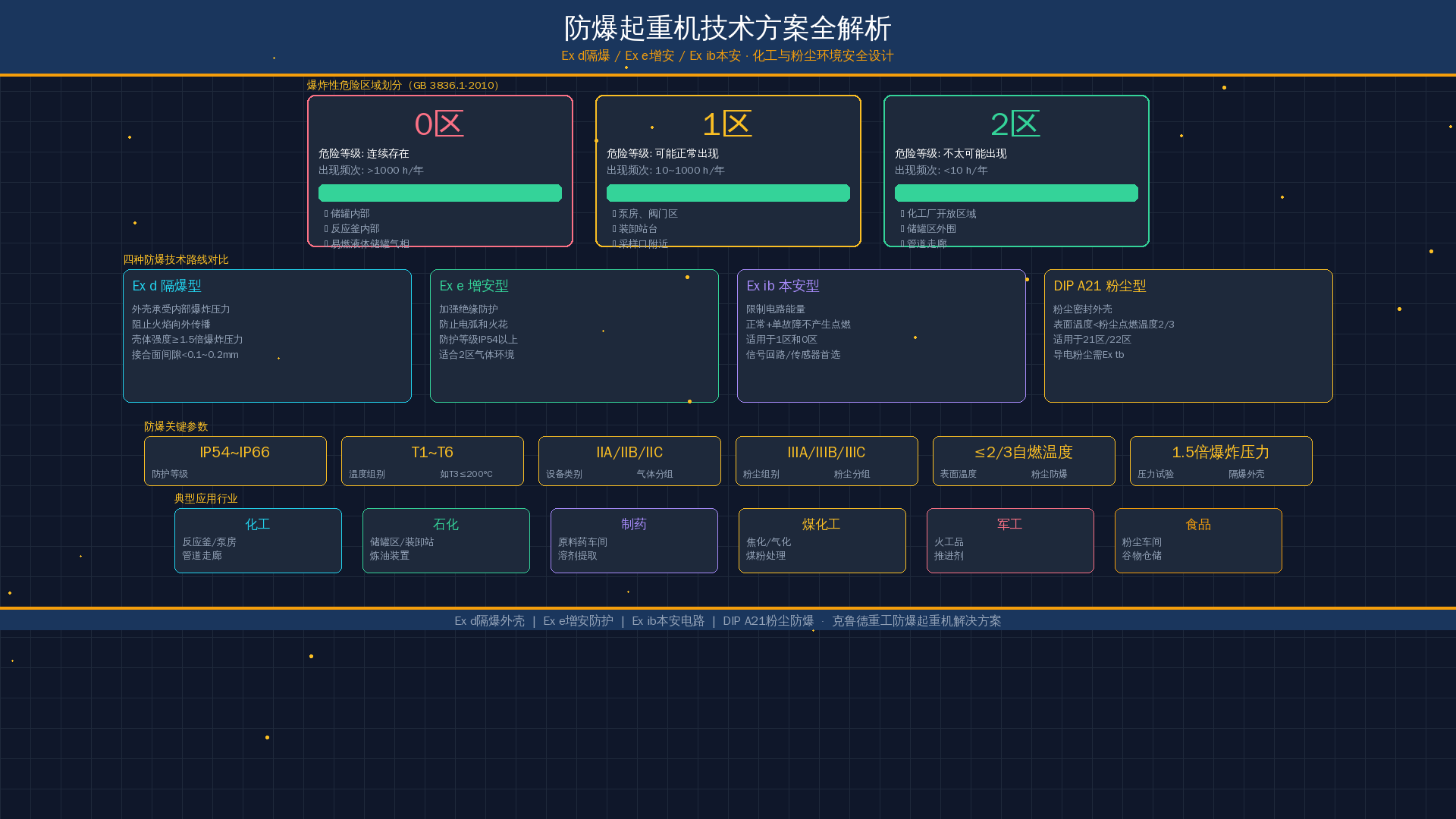
Task: Open the 煤化工 industry card
Action: 822,541
